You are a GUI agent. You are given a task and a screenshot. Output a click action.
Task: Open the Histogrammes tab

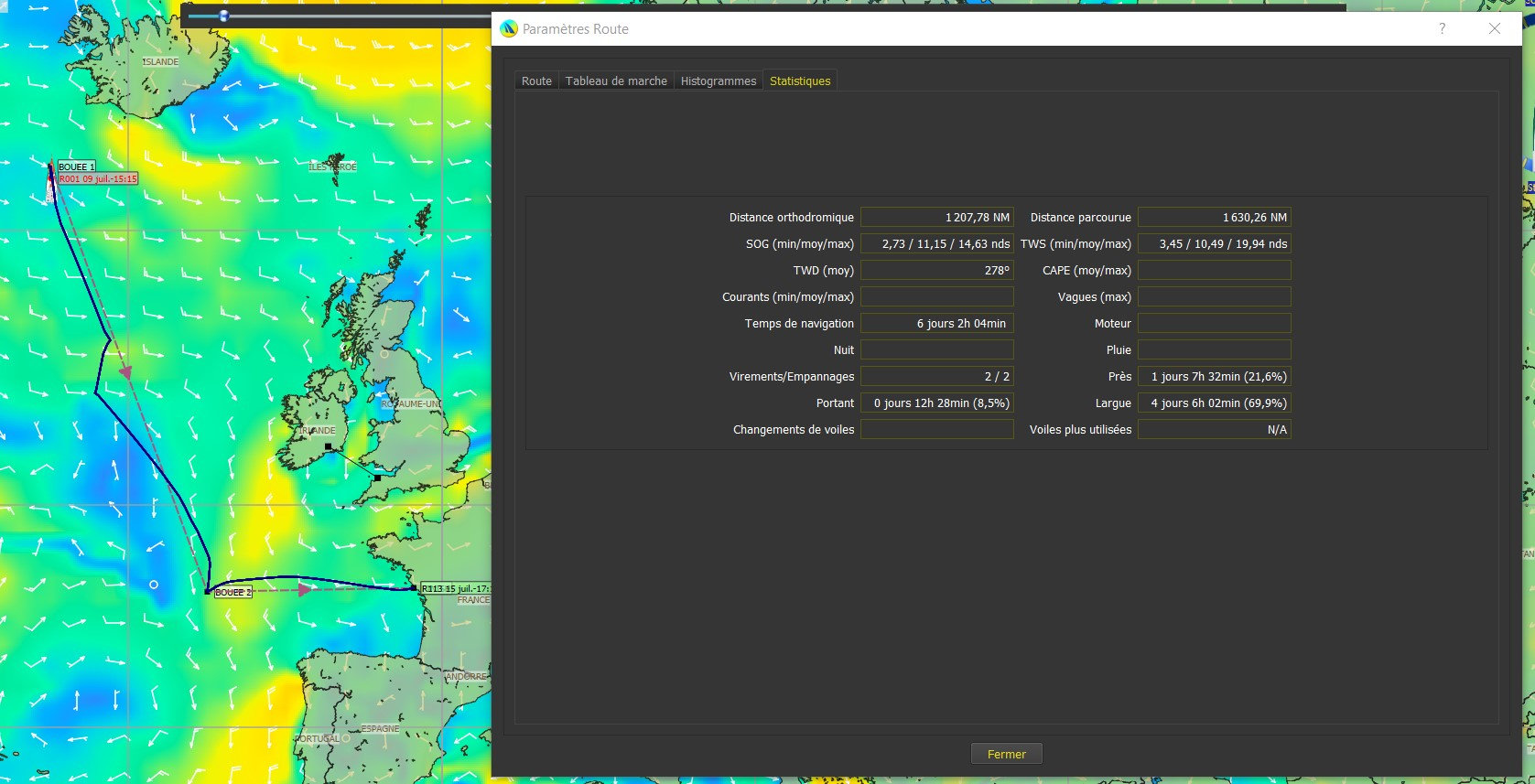(x=719, y=81)
